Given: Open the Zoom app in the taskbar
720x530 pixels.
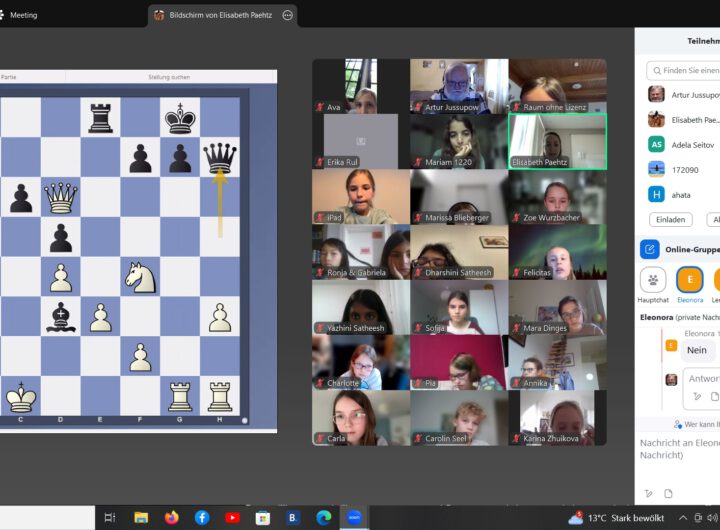Looking at the screenshot, I should (354, 517).
